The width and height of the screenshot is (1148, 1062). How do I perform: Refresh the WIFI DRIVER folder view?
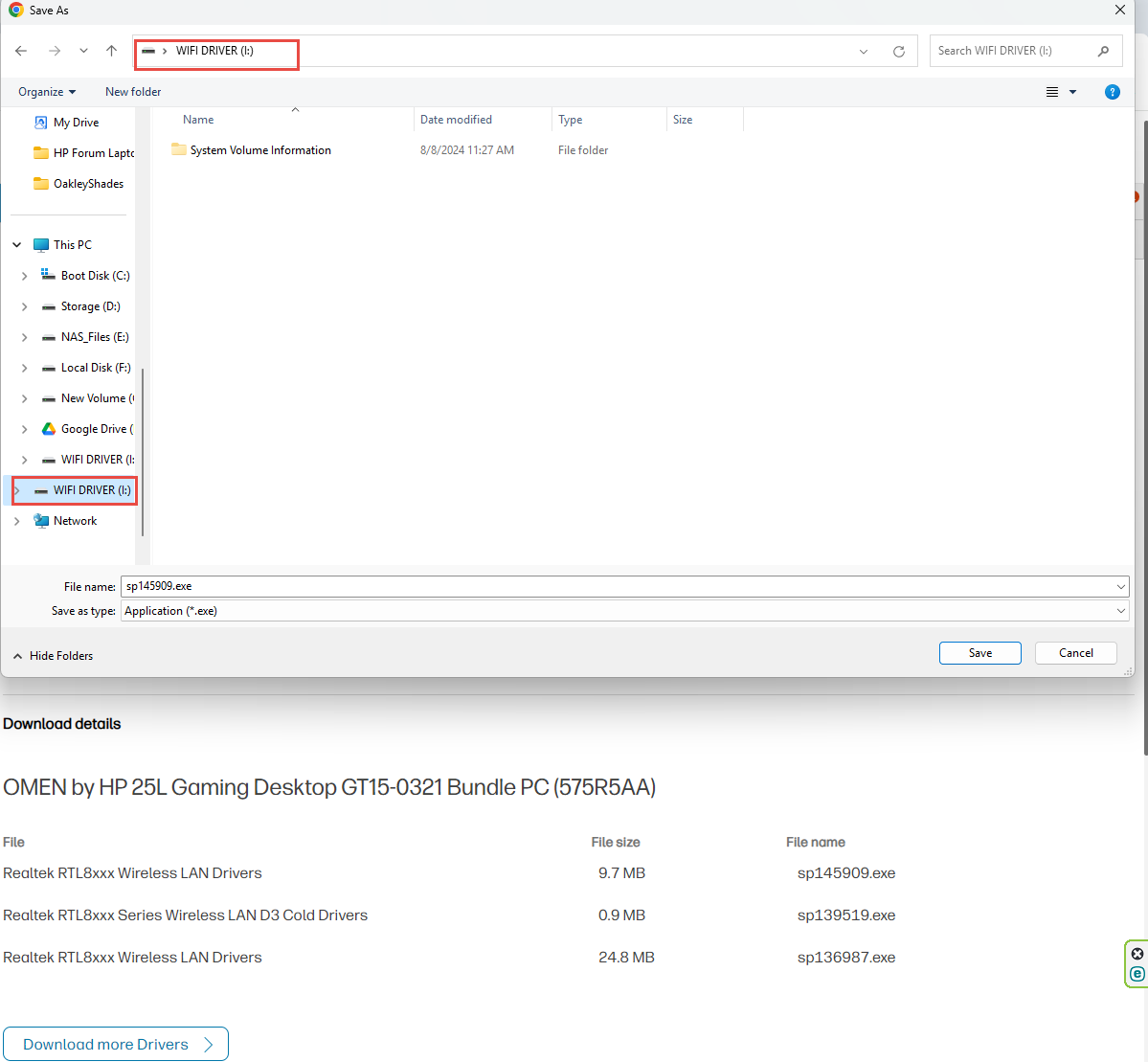[x=898, y=52]
